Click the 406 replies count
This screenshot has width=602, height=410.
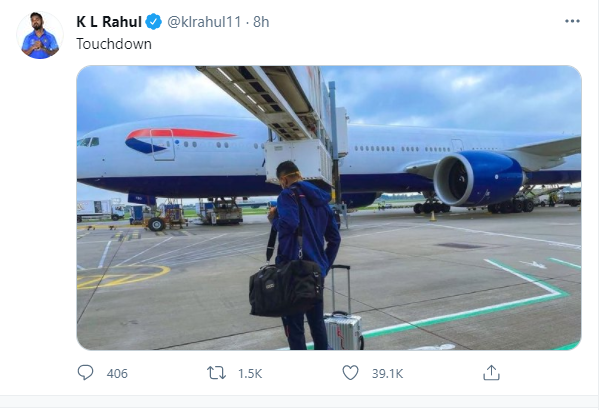(x=117, y=374)
